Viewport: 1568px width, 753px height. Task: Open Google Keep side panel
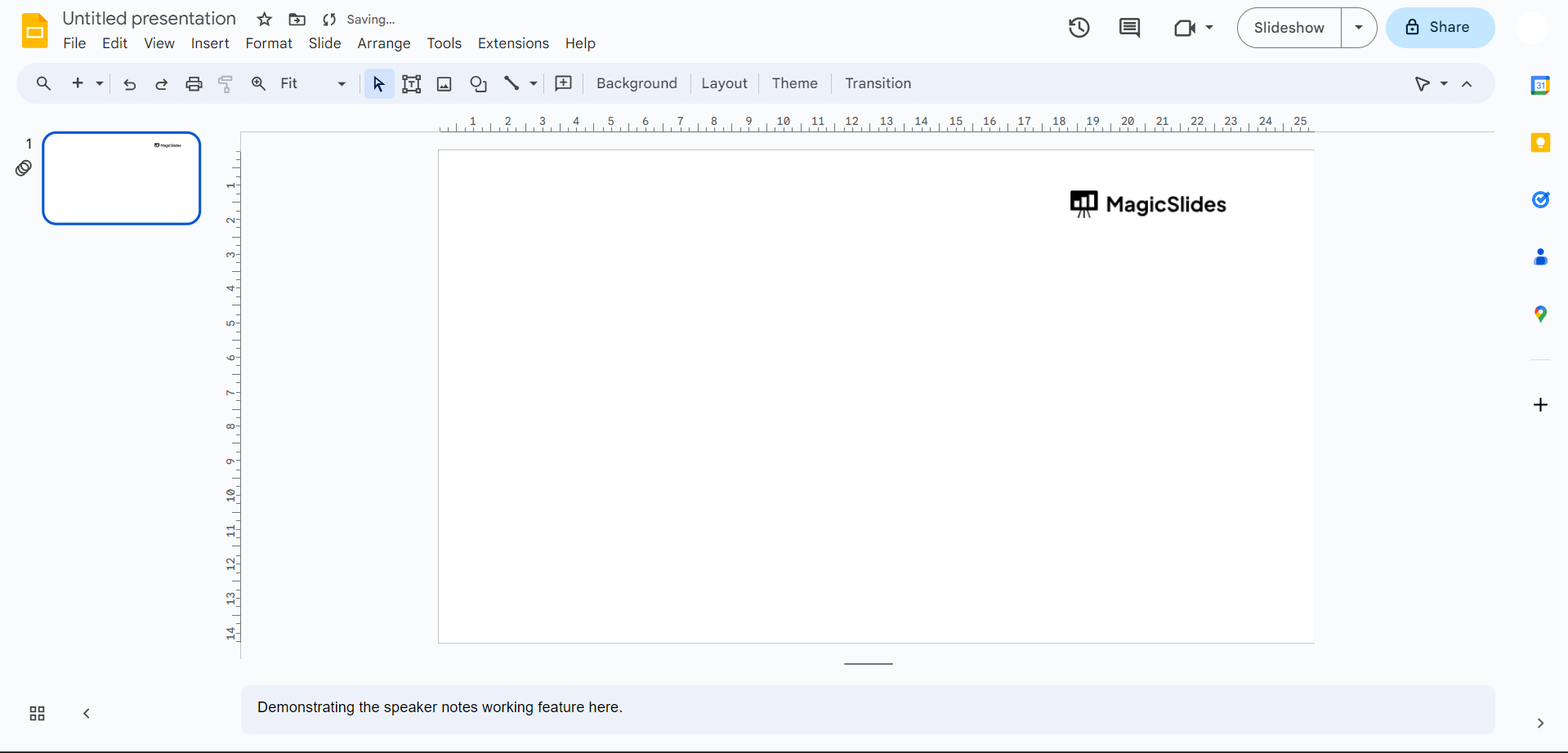coord(1540,143)
